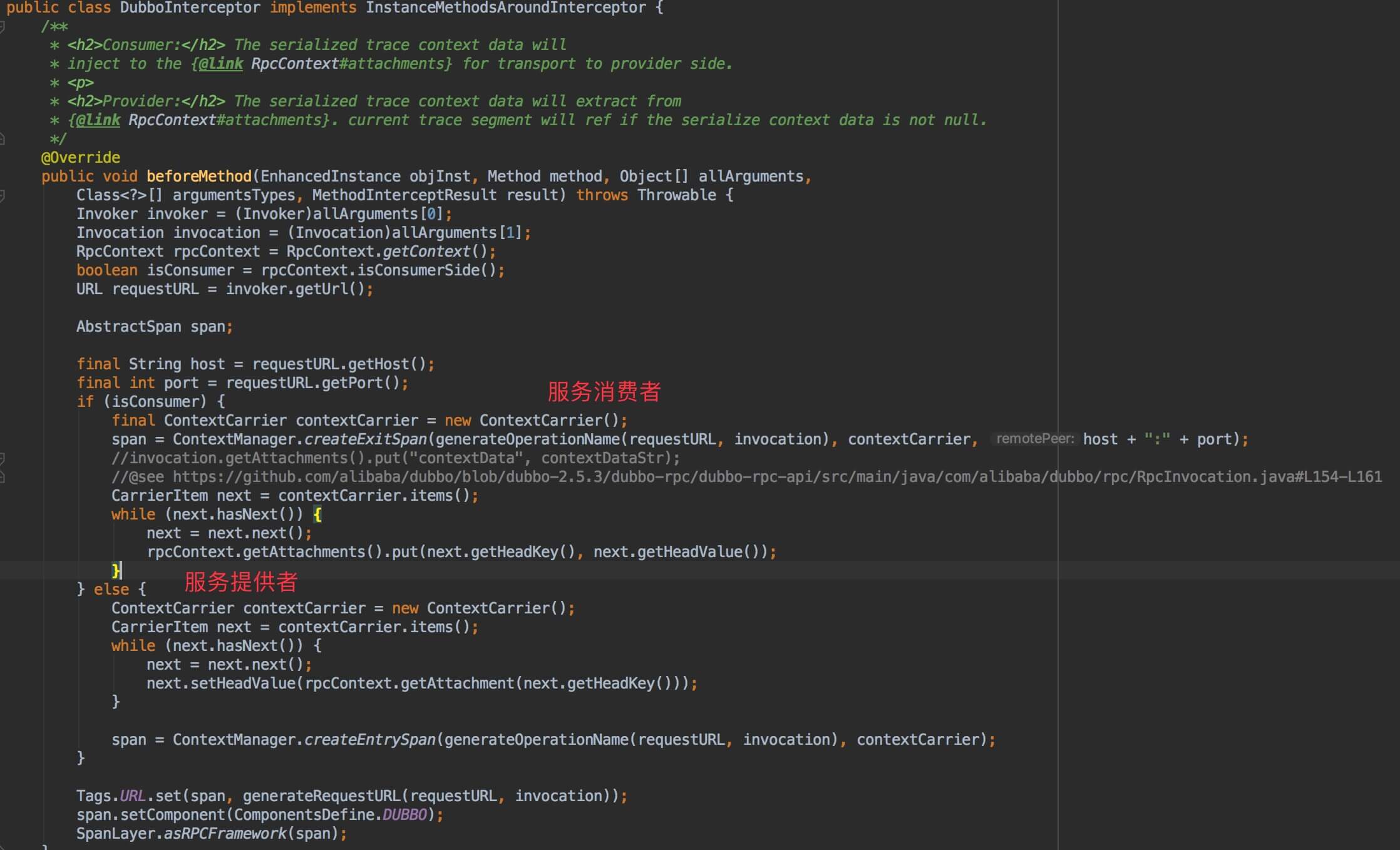Viewport: 1400px width, 850px height.
Task: Fold the commented invocation.getAttachments line marker
Action: (x=3, y=459)
